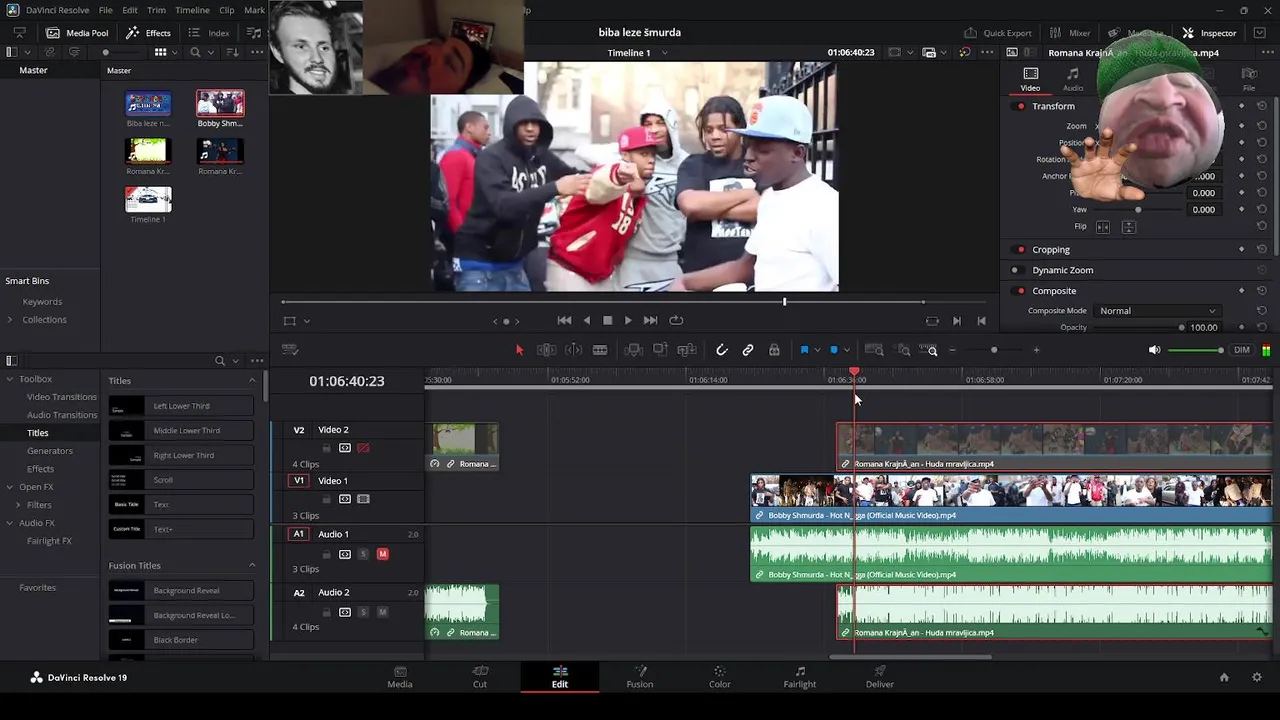Collapse the Fusion Titles section
The width and height of the screenshot is (1280, 720).
click(252, 566)
